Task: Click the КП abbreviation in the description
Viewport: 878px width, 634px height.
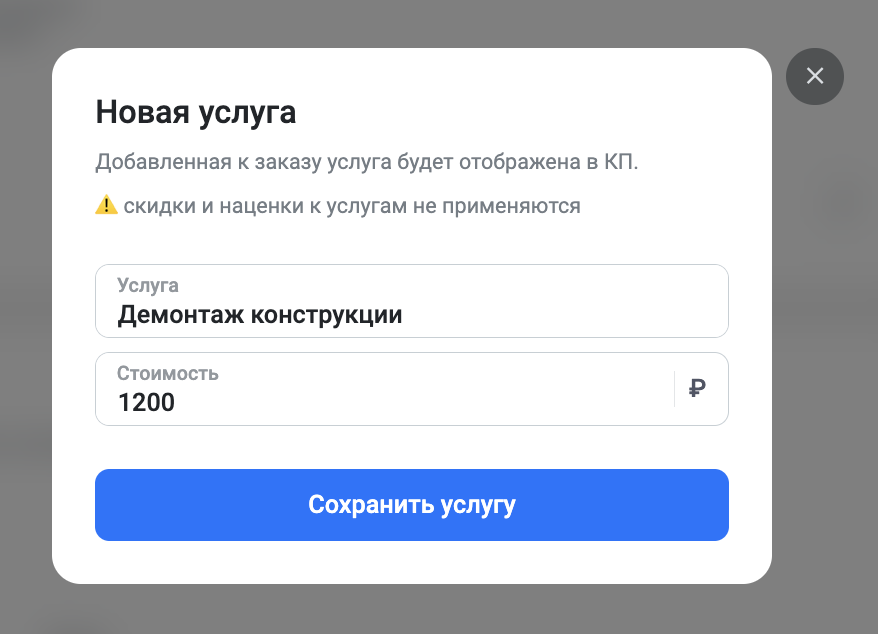Action: [620, 162]
